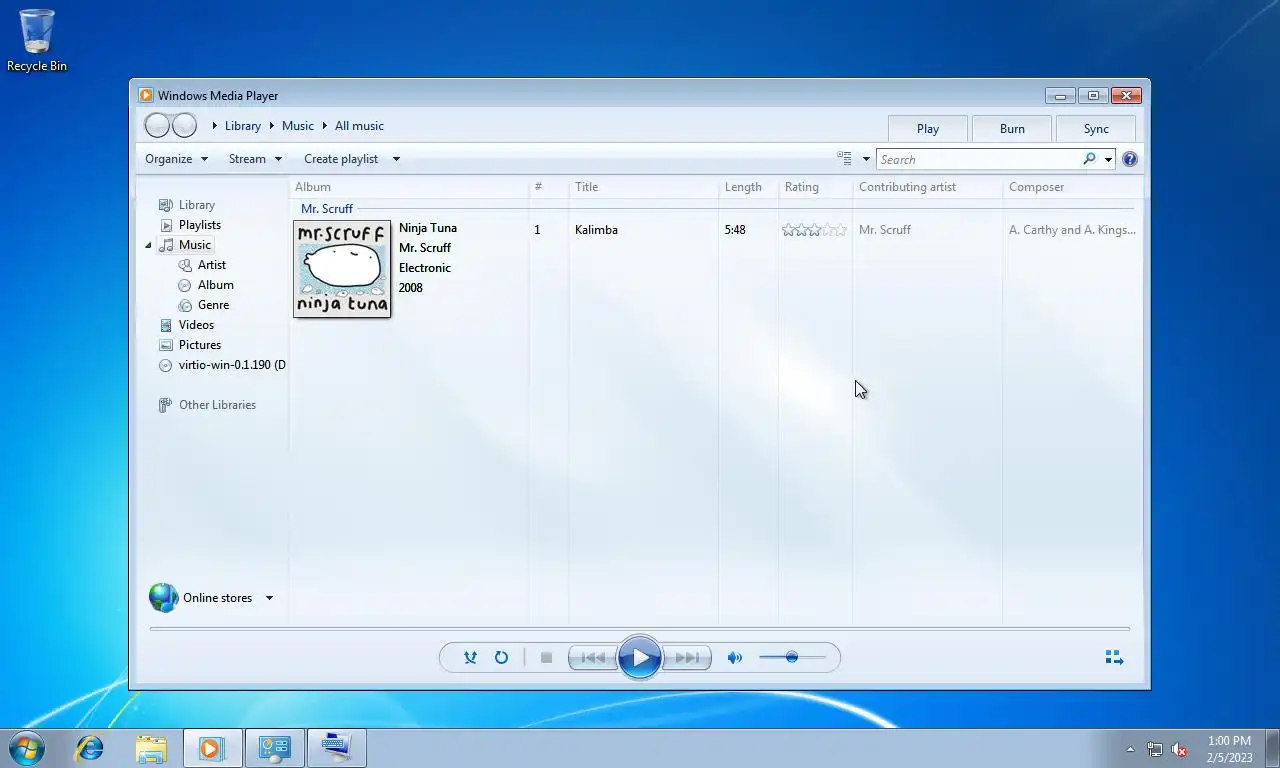Expand the Create playlist dropdown arrow
This screenshot has height=768, width=1280.
coord(396,159)
